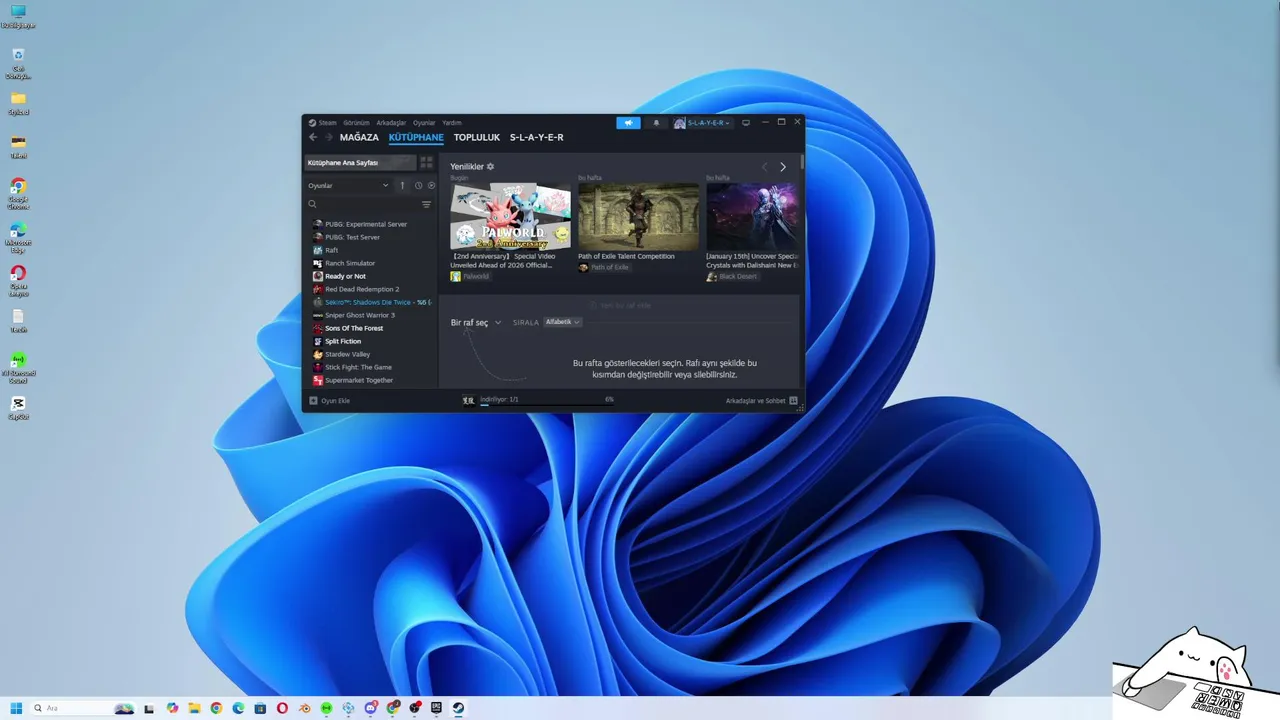Open the Alfabetik sort dropdown
The image size is (1280, 720).
point(562,322)
